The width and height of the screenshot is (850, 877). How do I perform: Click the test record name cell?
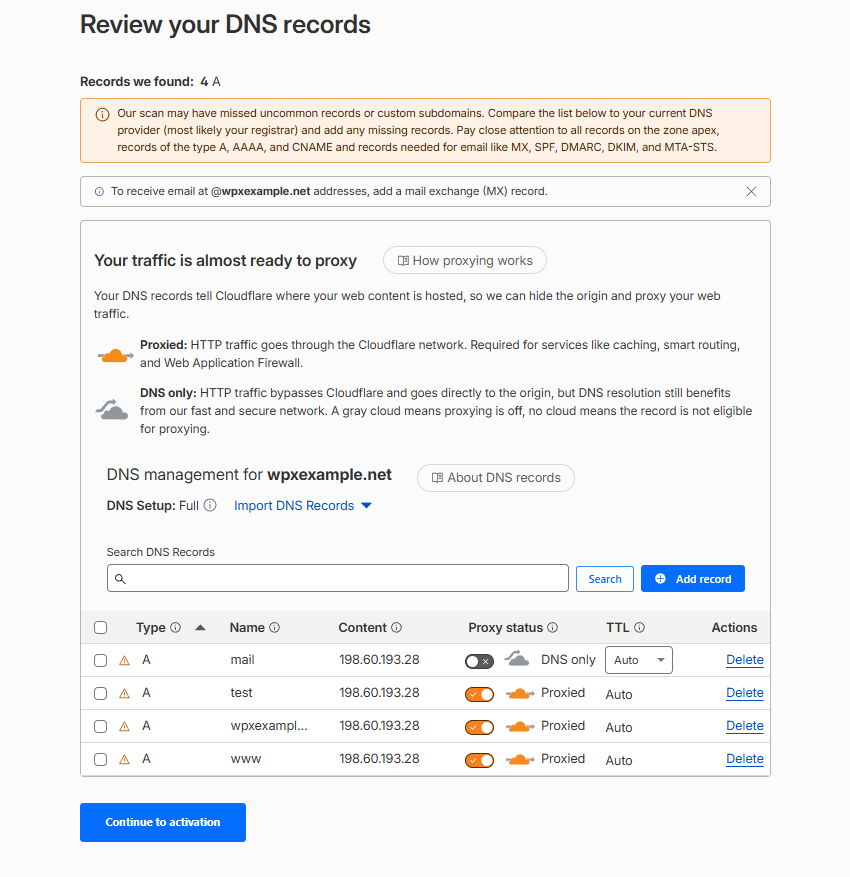[x=241, y=693]
